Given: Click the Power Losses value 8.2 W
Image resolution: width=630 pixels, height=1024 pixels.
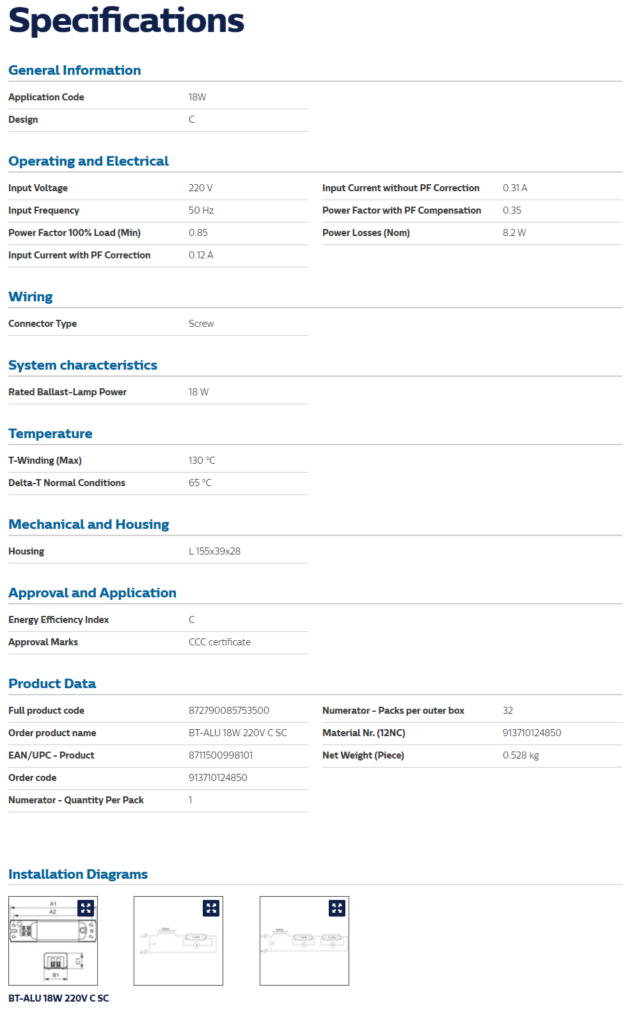Looking at the screenshot, I should click(x=514, y=233).
